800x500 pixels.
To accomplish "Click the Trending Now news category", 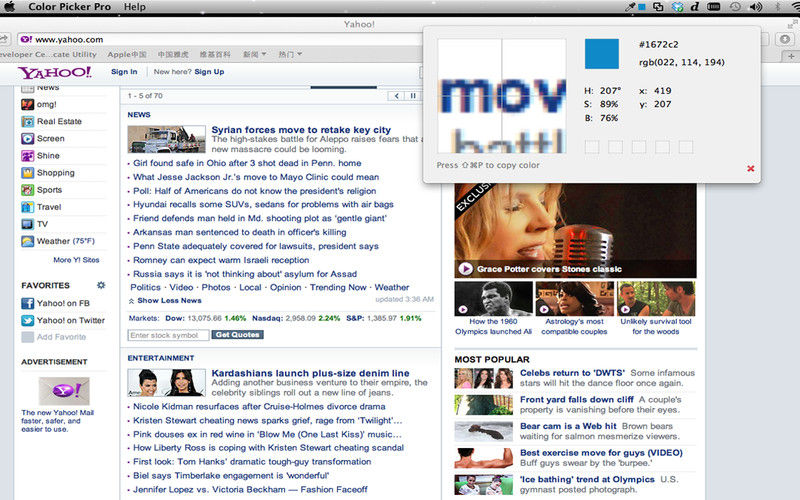I will 338,287.
